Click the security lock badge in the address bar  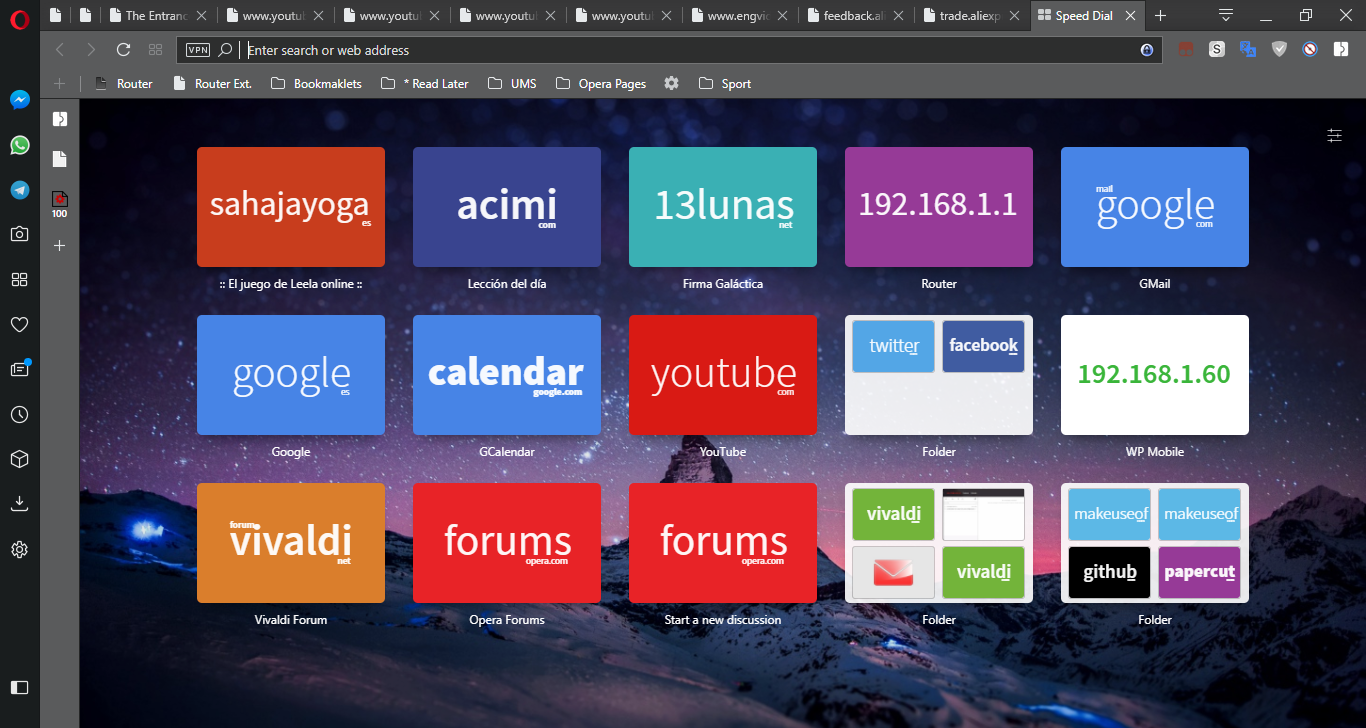coord(1147,50)
